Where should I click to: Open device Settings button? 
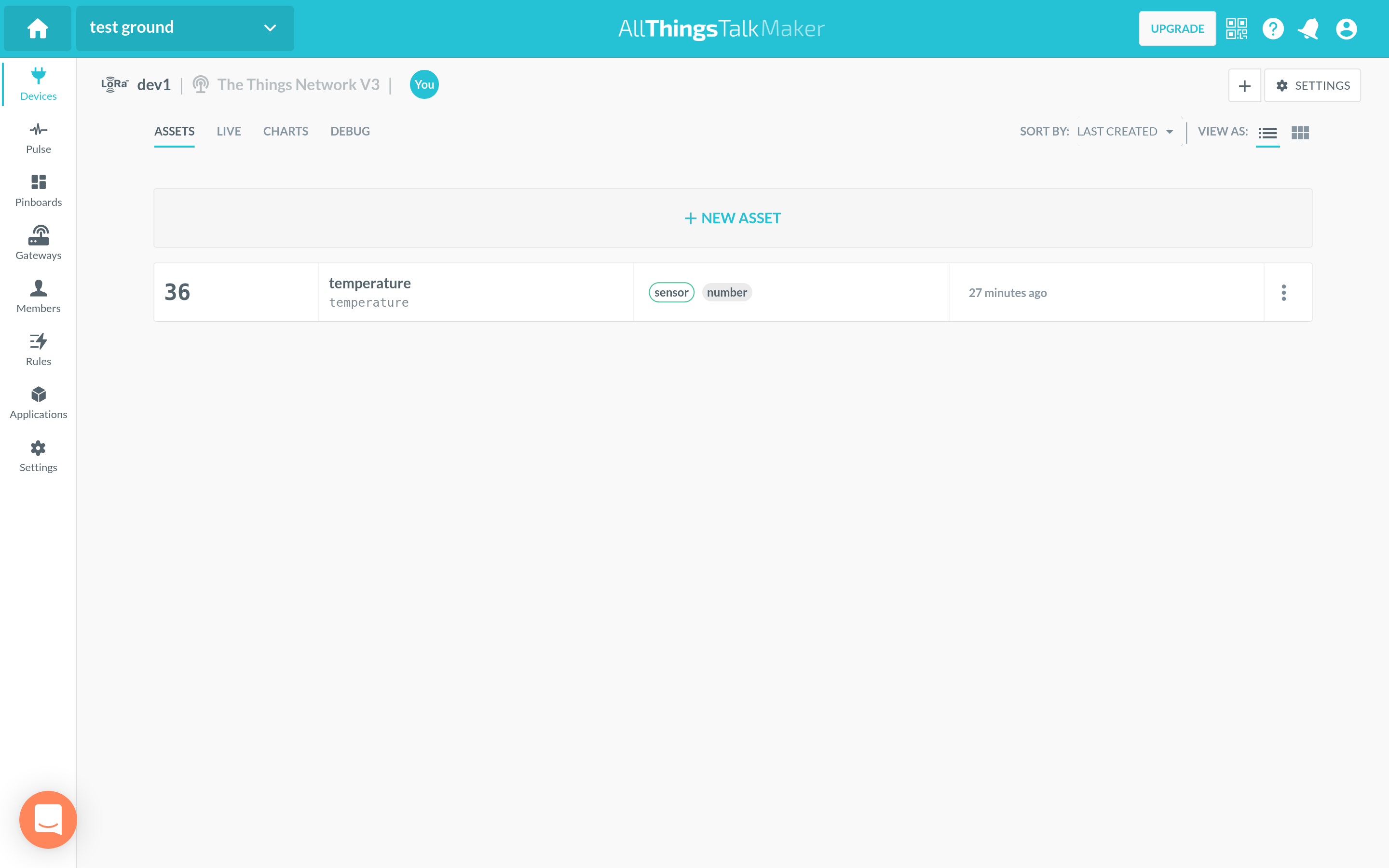(1312, 85)
